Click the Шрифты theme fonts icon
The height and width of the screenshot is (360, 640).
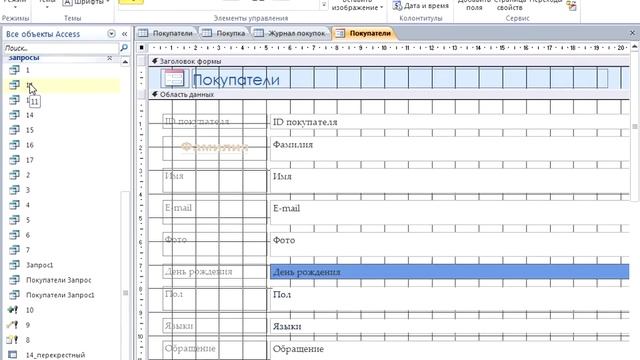[68, 3]
